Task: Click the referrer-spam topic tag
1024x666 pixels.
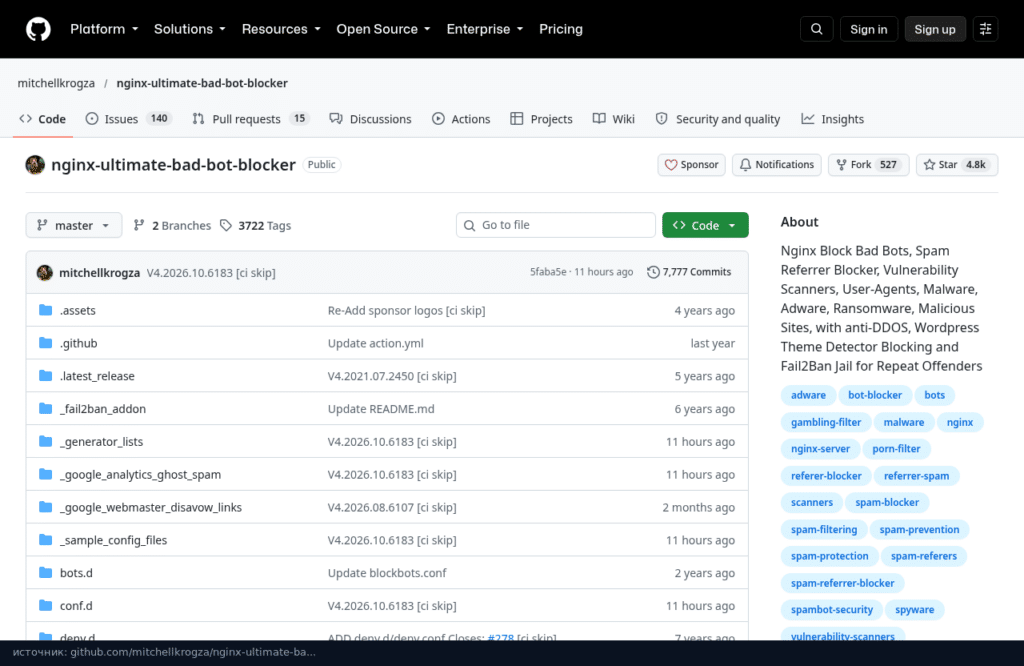Action: 916,476
